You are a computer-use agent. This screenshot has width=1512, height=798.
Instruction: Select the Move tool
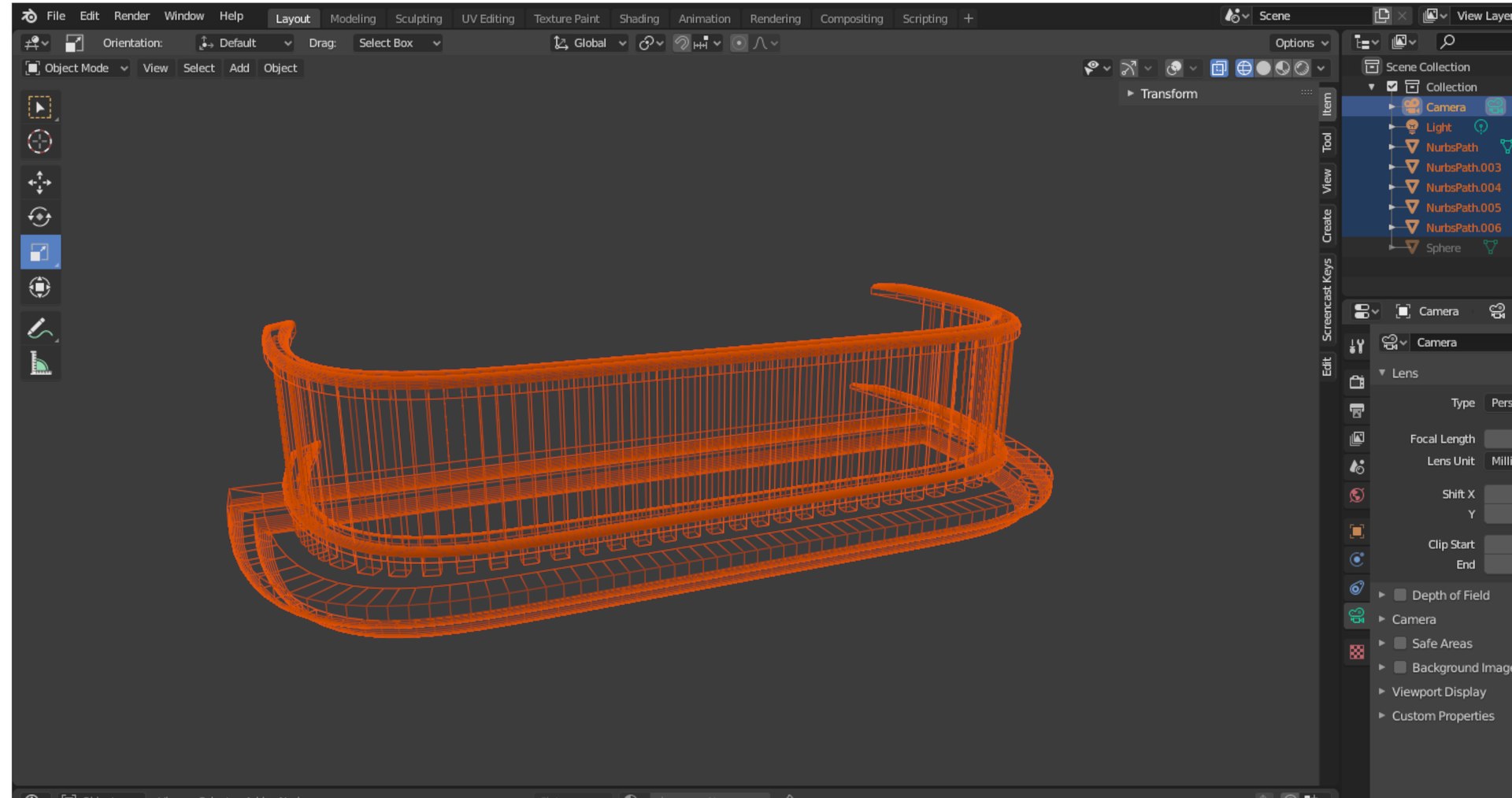click(39, 183)
